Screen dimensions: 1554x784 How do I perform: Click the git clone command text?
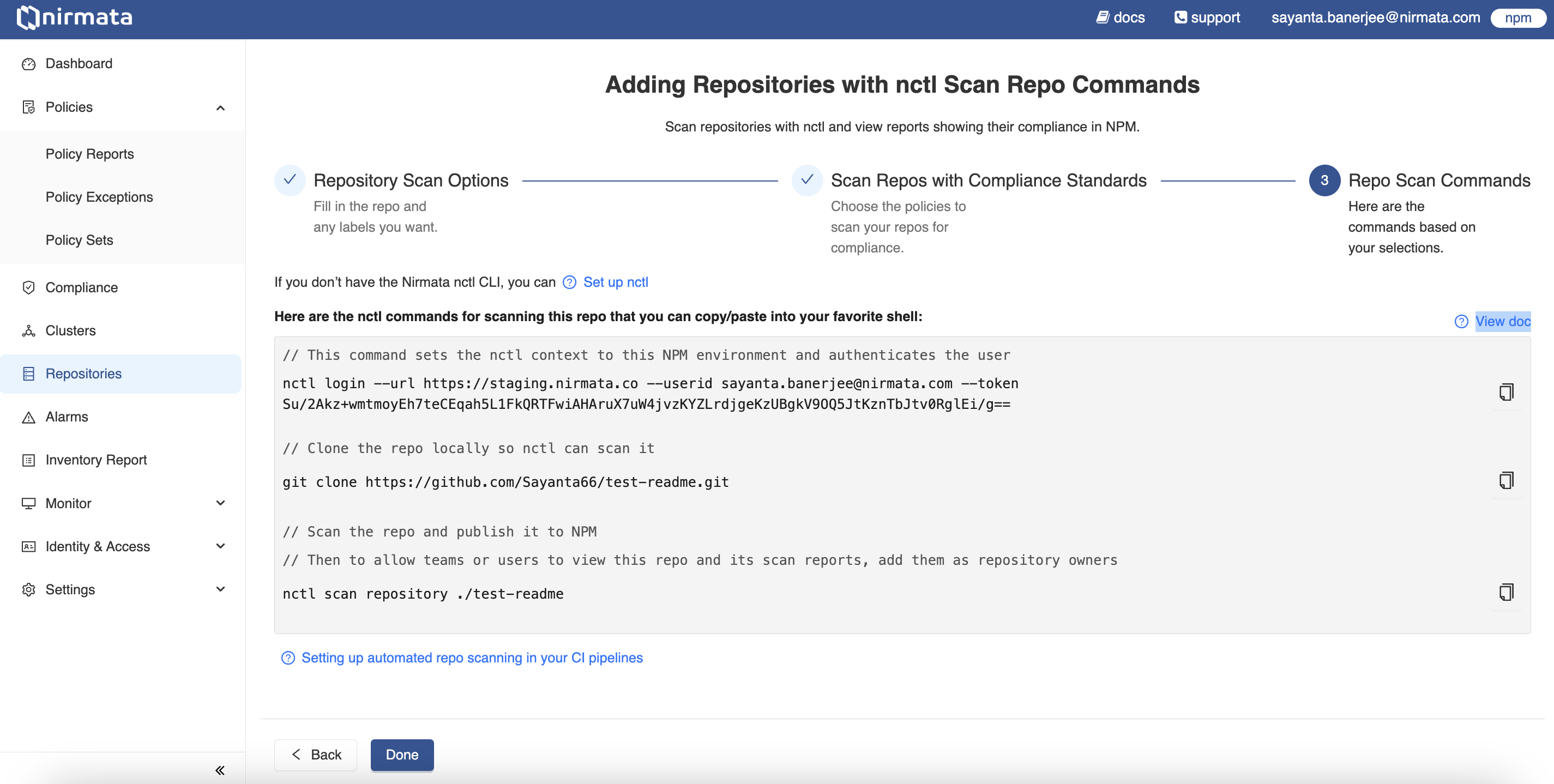click(x=505, y=482)
